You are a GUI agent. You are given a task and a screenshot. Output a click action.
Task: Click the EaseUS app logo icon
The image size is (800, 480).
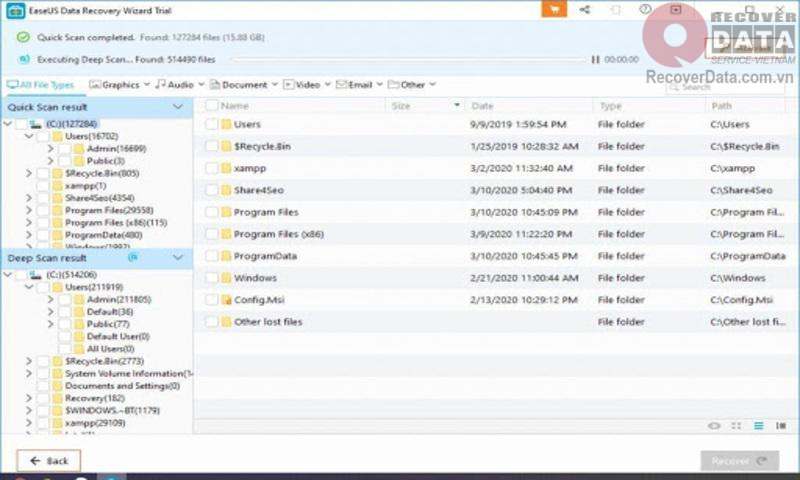click(x=15, y=11)
